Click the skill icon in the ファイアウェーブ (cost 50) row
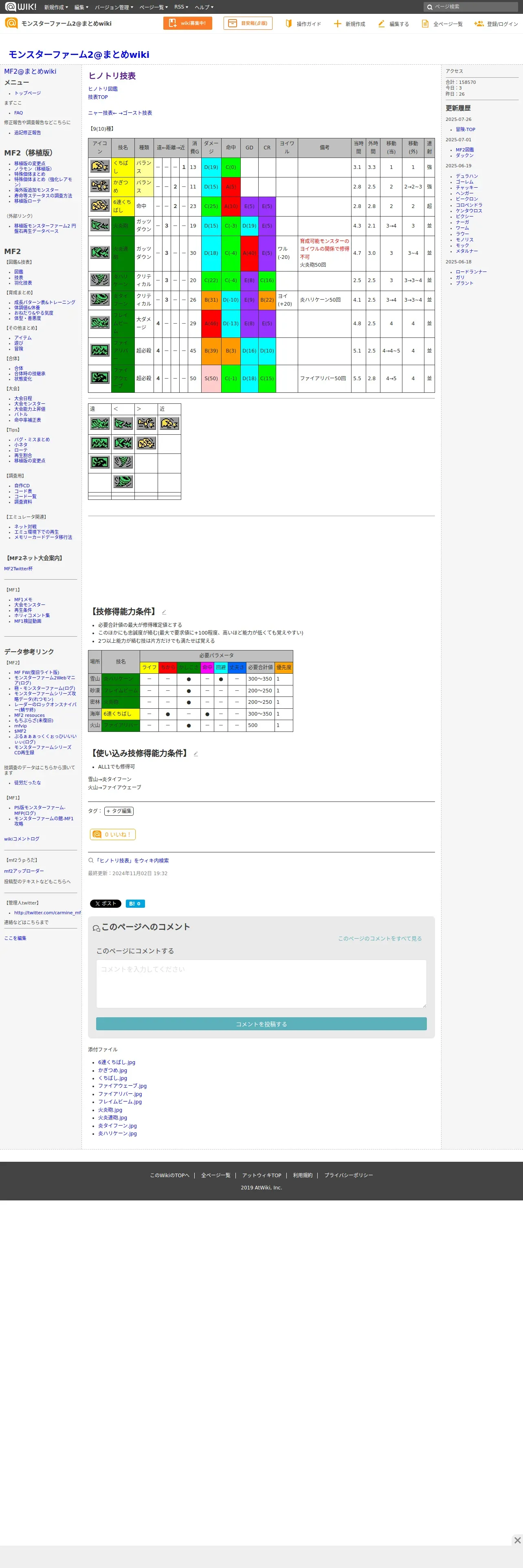The width and height of the screenshot is (523, 1568). (x=100, y=377)
